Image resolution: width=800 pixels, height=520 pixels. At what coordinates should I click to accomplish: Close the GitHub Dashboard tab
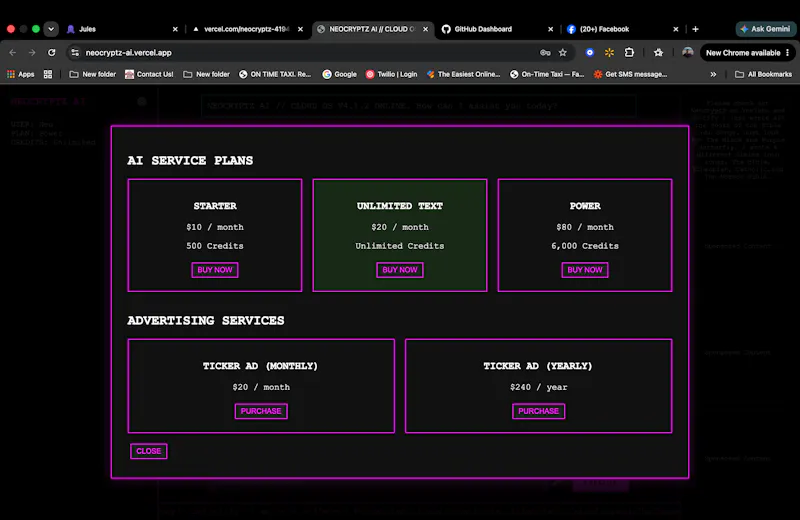(551, 29)
